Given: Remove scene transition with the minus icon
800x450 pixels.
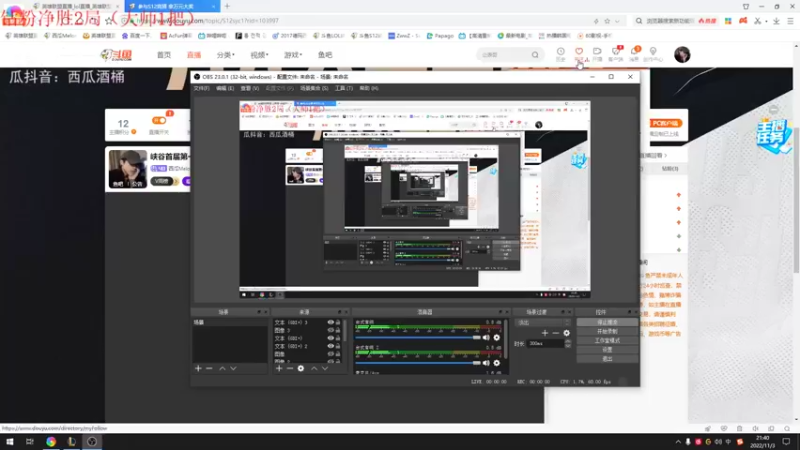Looking at the screenshot, I should [x=556, y=333].
